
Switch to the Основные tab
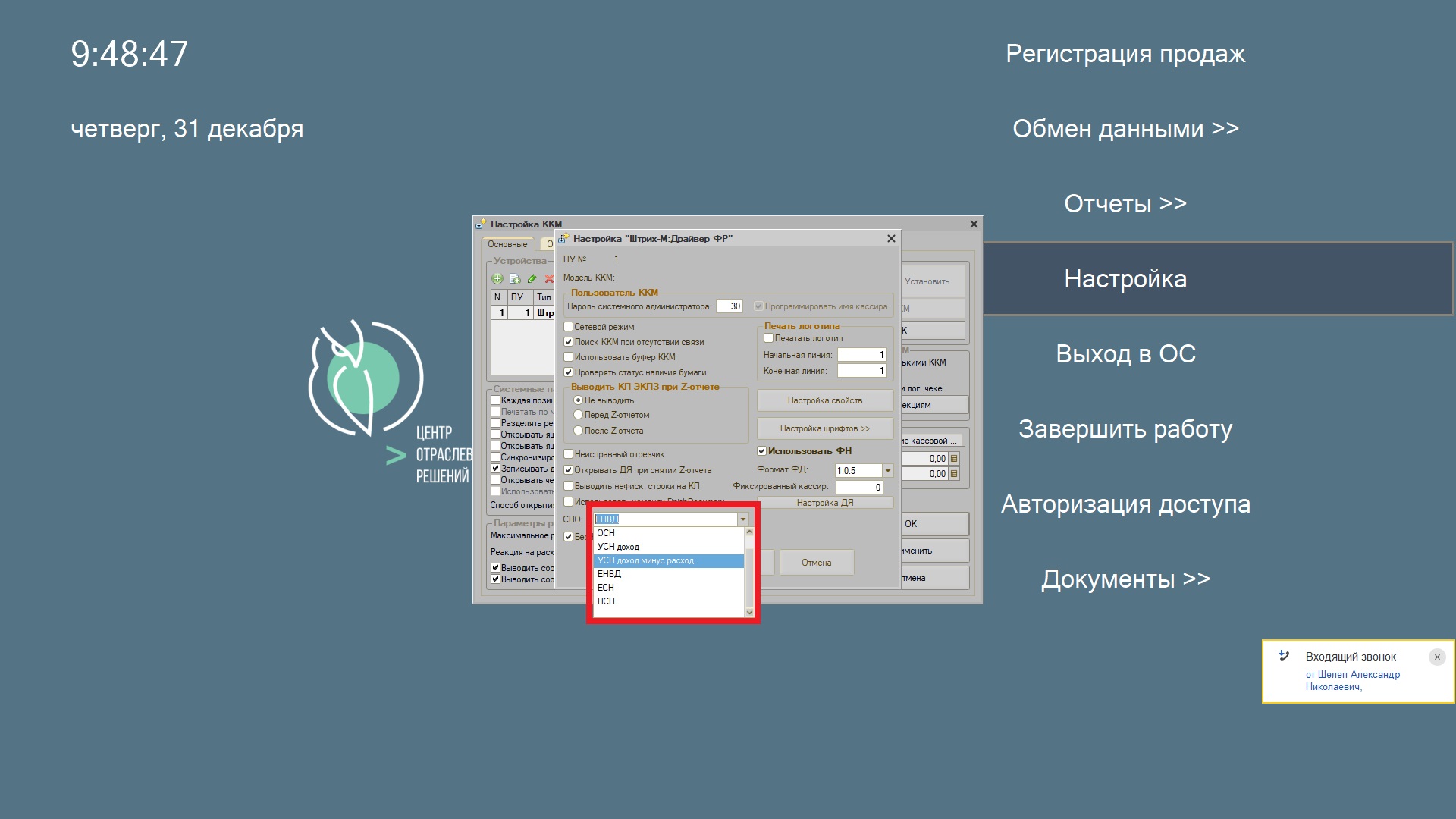(507, 244)
